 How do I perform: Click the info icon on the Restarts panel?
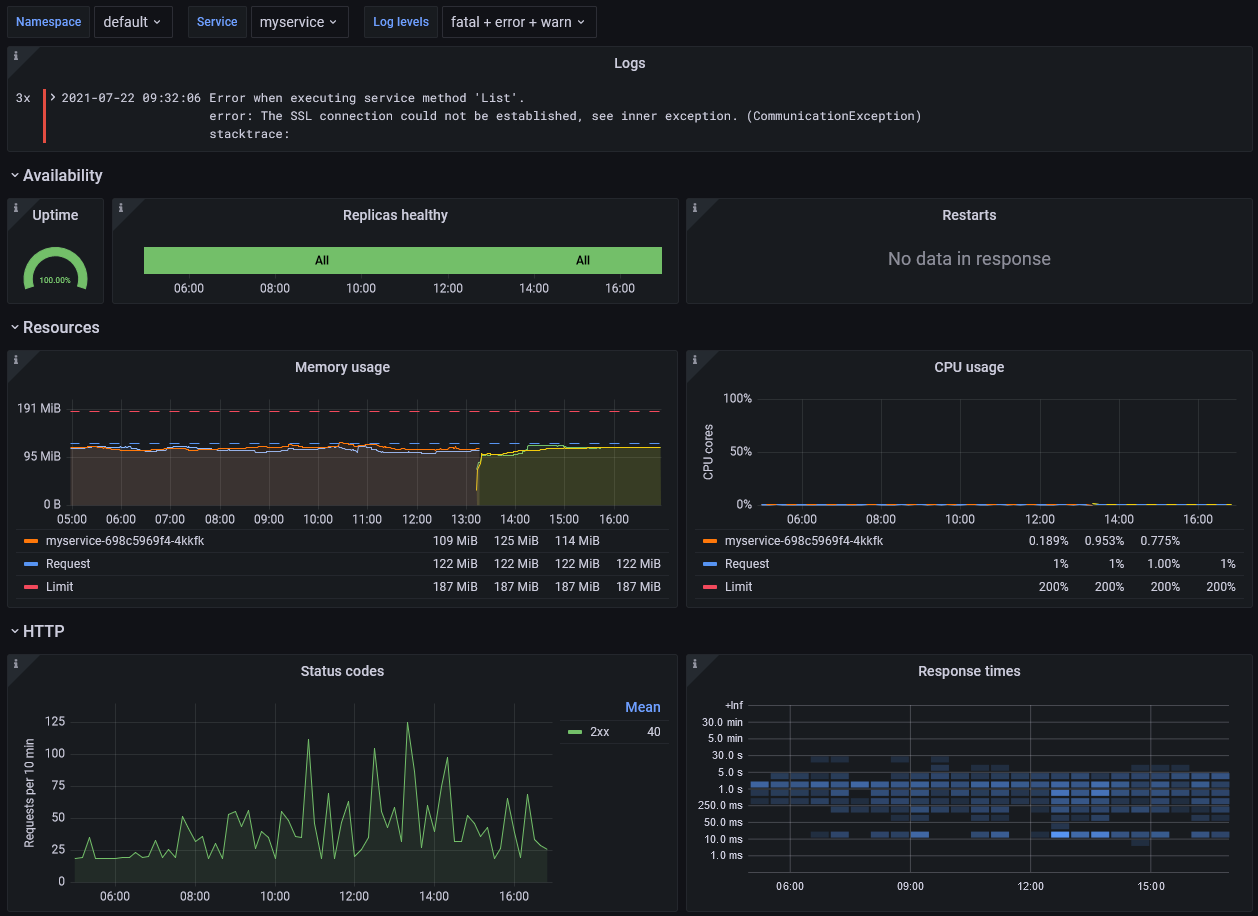[695, 208]
